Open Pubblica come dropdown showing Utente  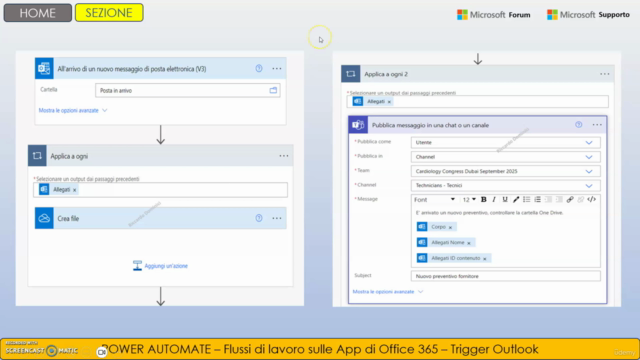coord(505,142)
